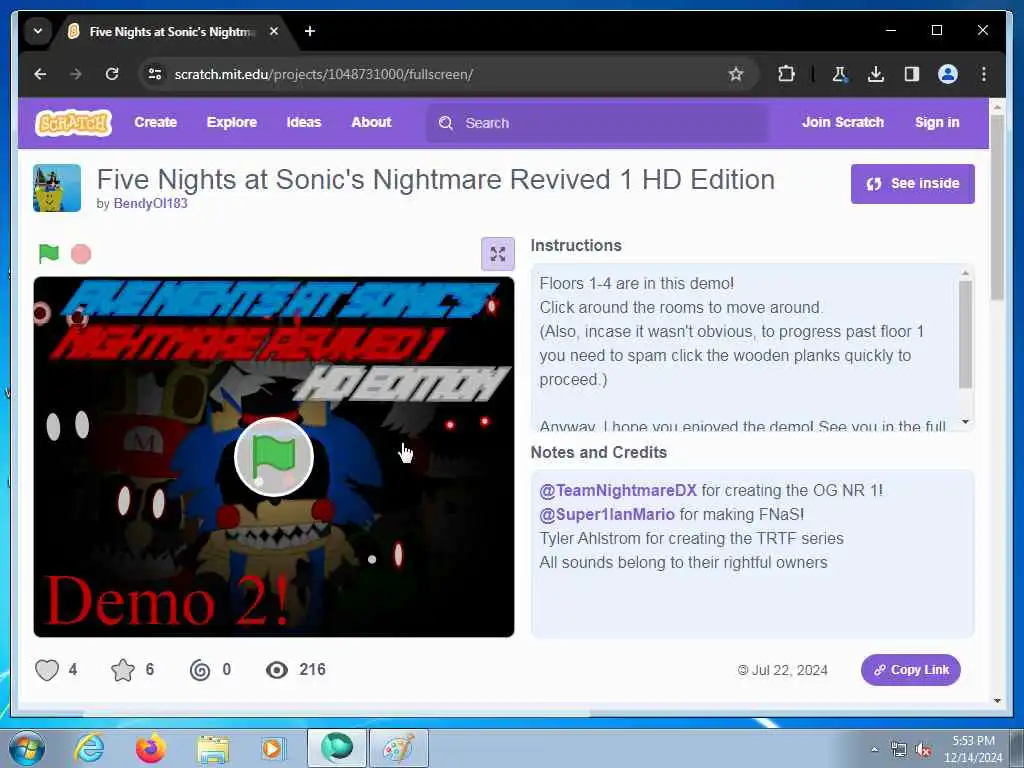Open the BendyOI183 author profile link
Viewport: 1024px width, 768px height.
(150, 203)
